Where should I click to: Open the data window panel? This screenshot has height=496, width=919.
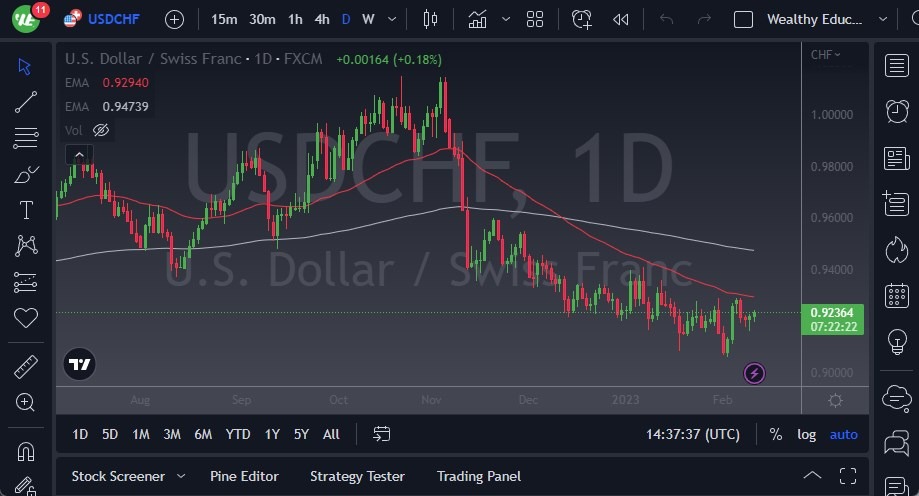tap(896, 203)
